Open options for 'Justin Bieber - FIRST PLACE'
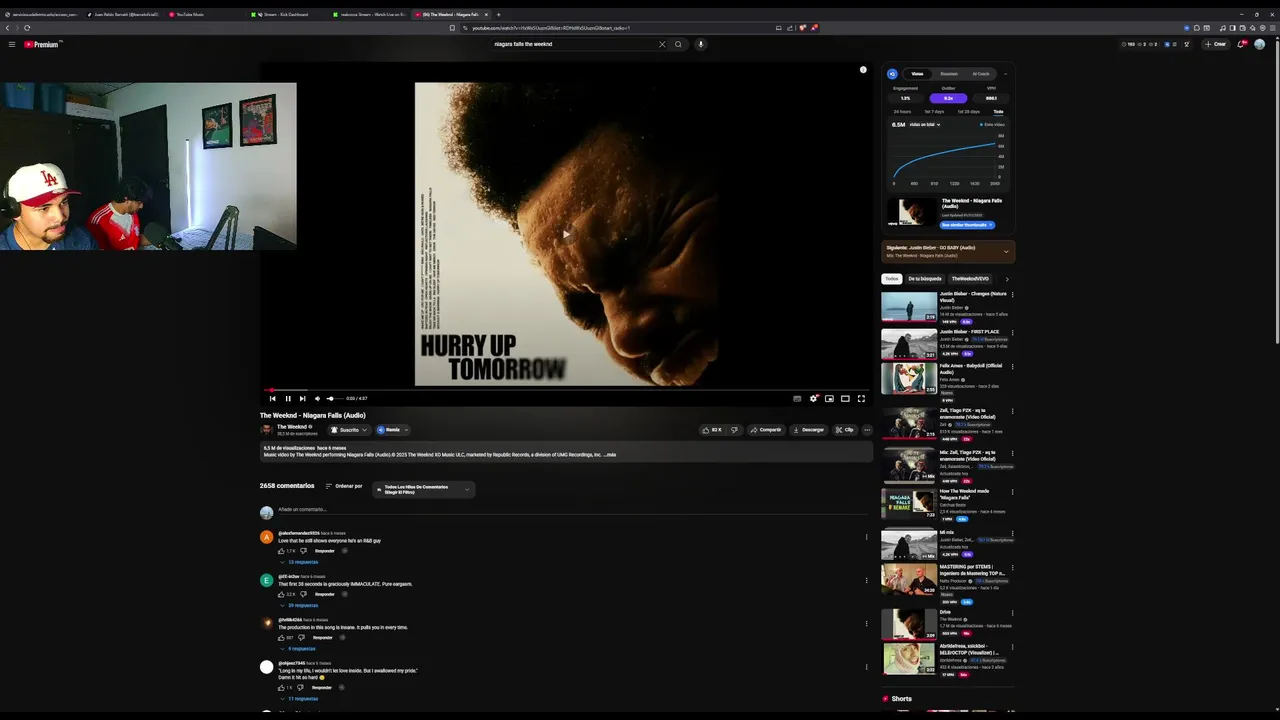Image resolution: width=1280 pixels, height=720 pixels. click(1012, 334)
